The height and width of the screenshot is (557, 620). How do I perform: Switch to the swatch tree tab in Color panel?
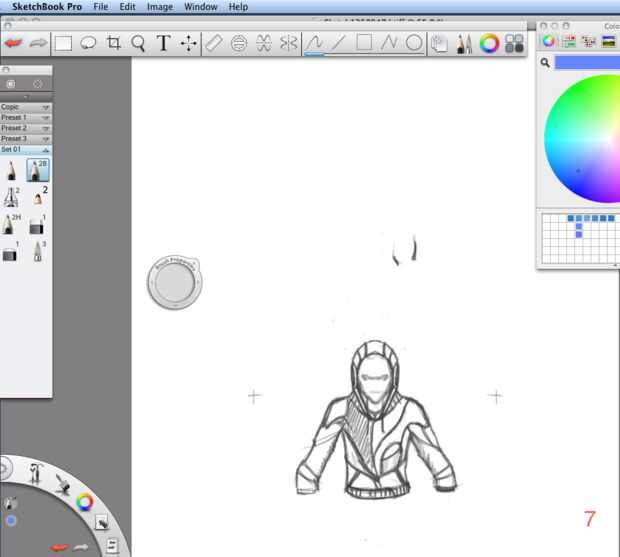(589, 41)
